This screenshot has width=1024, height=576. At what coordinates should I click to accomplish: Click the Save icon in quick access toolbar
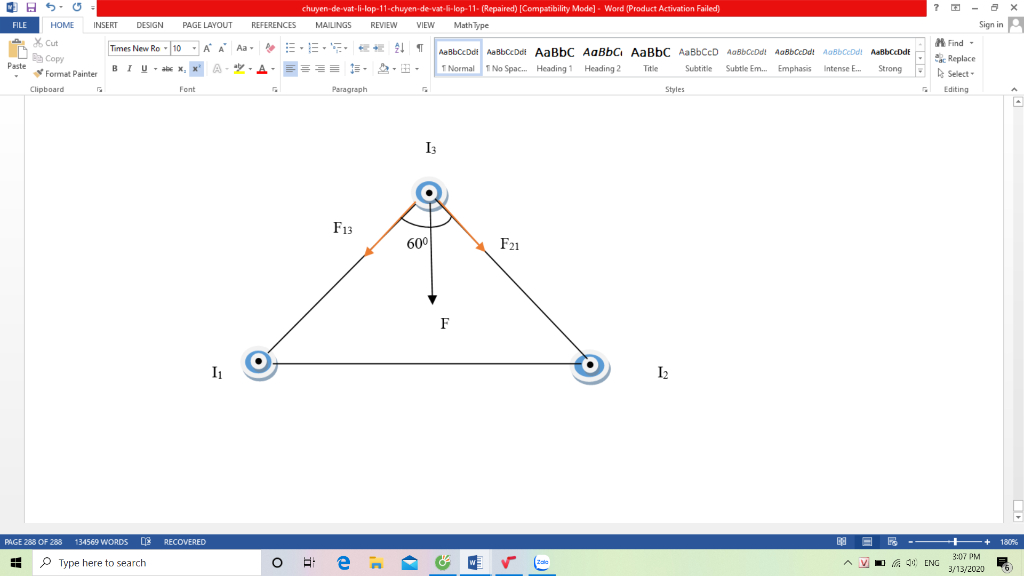(31, 8)
